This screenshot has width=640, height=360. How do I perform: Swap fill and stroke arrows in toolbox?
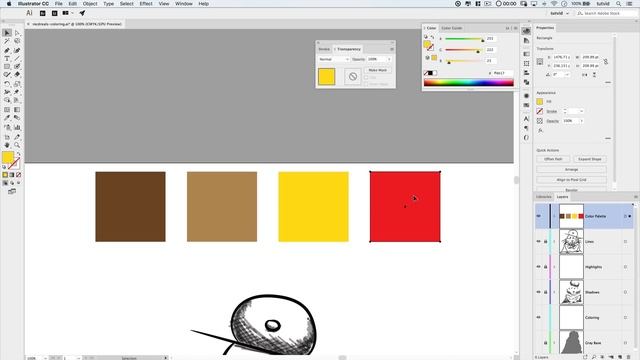click(x=18, y=154)
